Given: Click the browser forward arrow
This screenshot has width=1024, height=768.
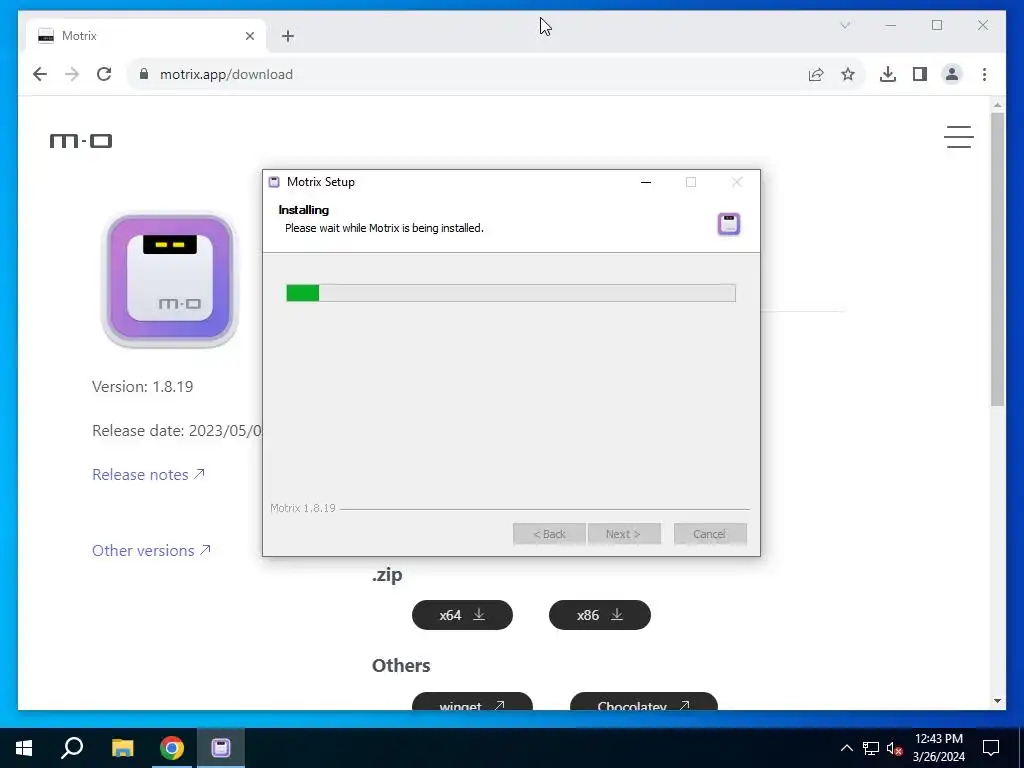Looking at the screenshot, I should pyautogui.click(x=72, y=74).
